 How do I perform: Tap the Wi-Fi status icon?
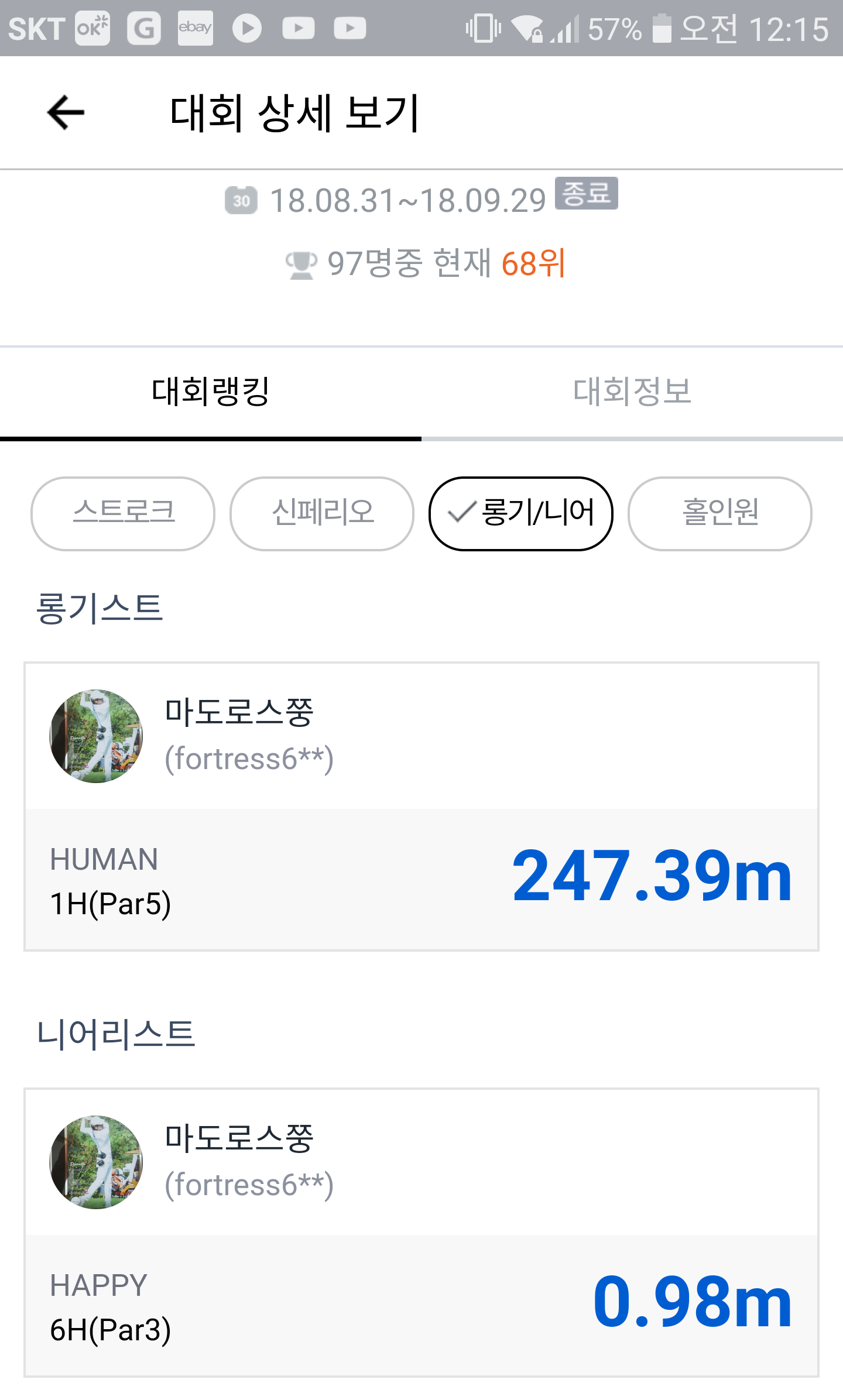[x=526, y=28]
